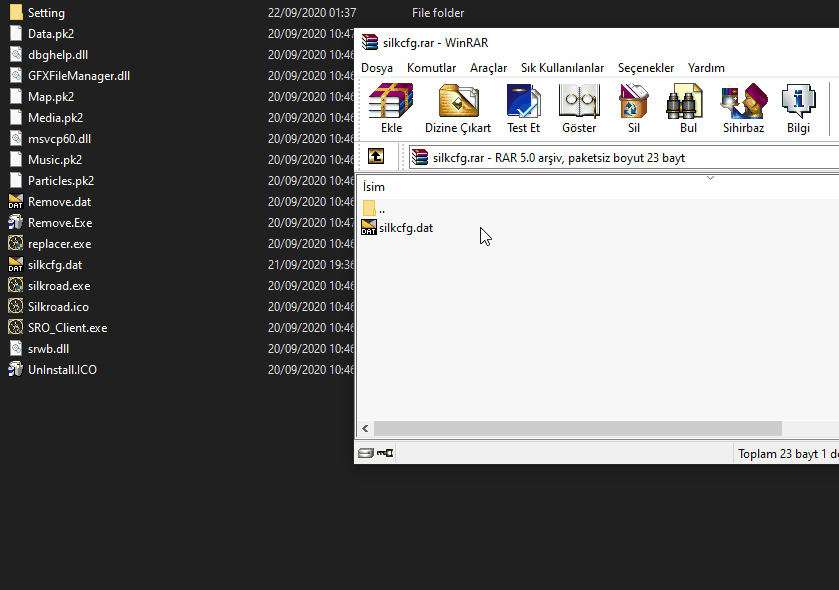Screen dimensions: 839x590
Task: Select GFXFileManager.dll in Explorer
Action: click(79, 75)
